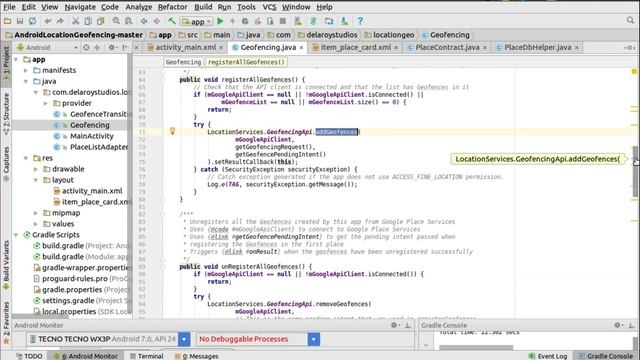Click the locationgeo breadcrumb
Screen dimensions: 640x360
pos(389,35)
